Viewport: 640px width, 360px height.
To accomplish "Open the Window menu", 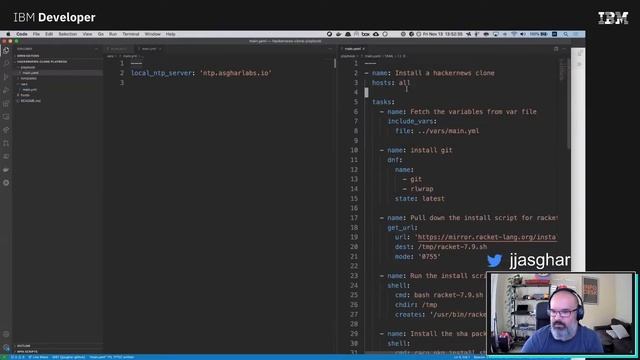I will [x=152, y=34].
